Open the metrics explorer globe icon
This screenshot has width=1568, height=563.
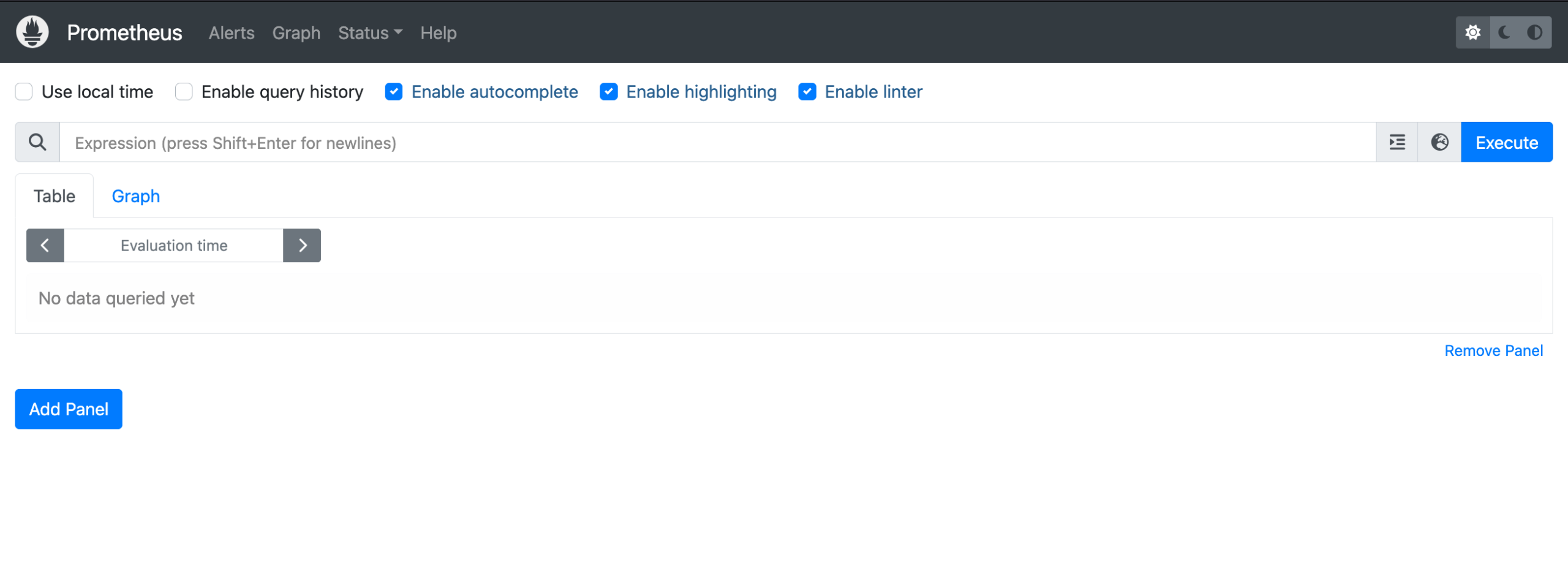(x=1439, y=142)
